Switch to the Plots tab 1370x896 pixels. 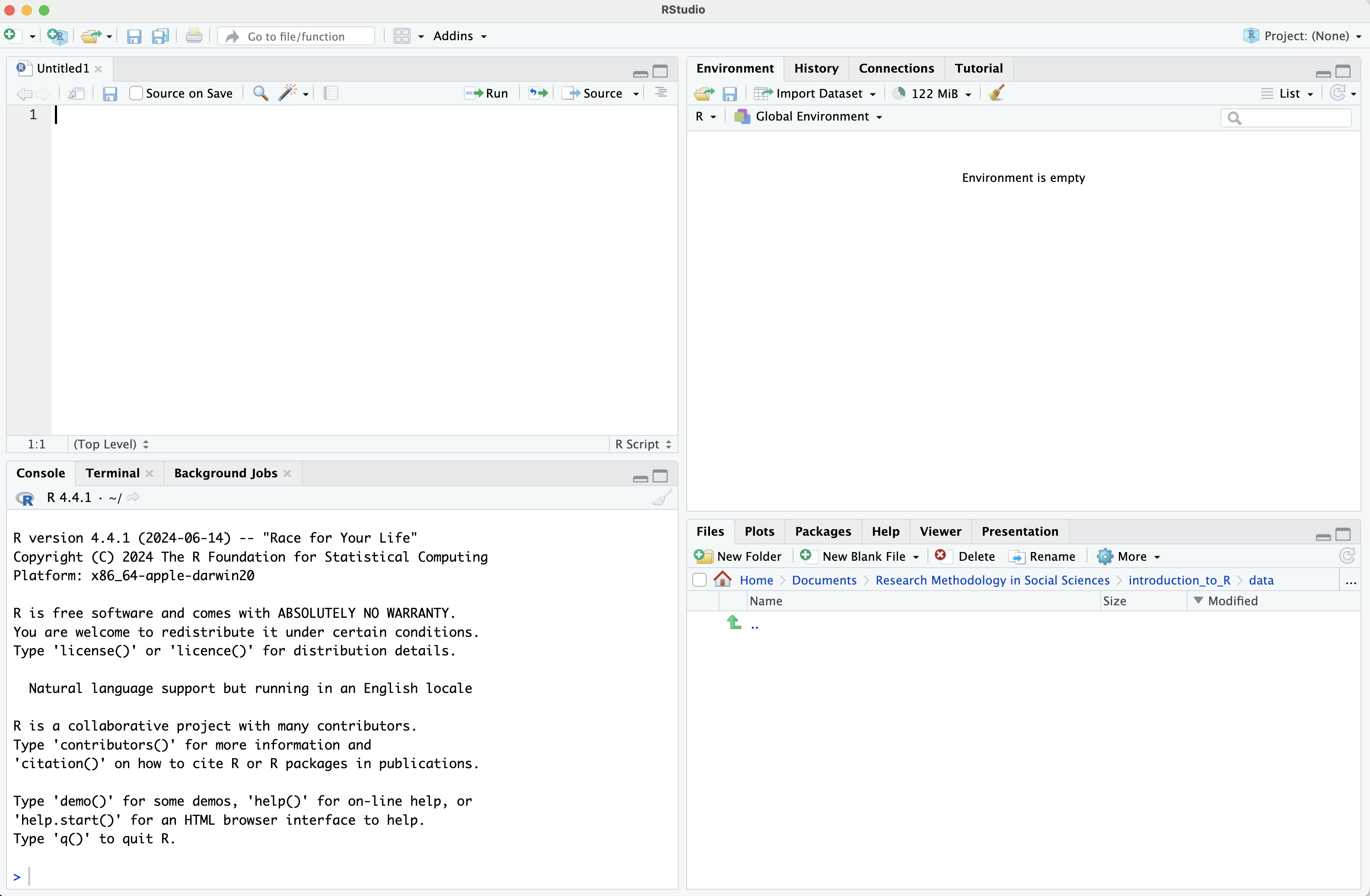[x=759, y=531]
